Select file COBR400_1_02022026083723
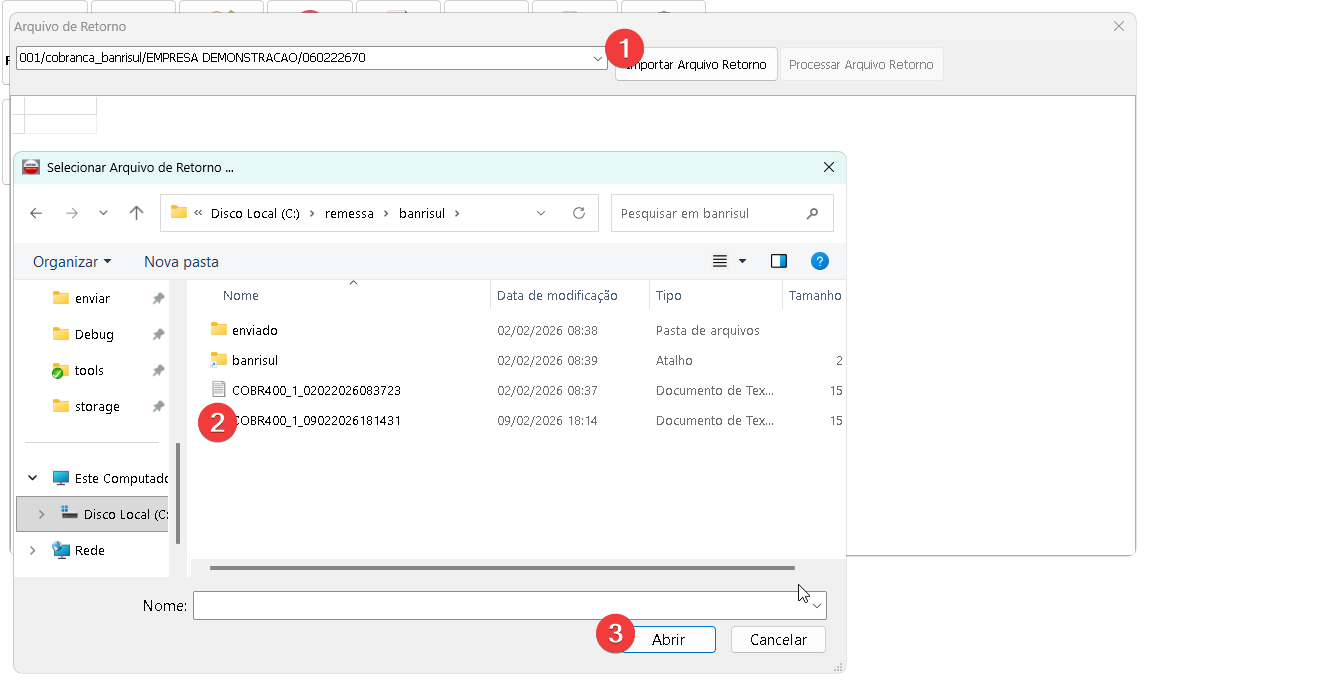The width and height of the screenshot is (1332, 693). point(316,390)
